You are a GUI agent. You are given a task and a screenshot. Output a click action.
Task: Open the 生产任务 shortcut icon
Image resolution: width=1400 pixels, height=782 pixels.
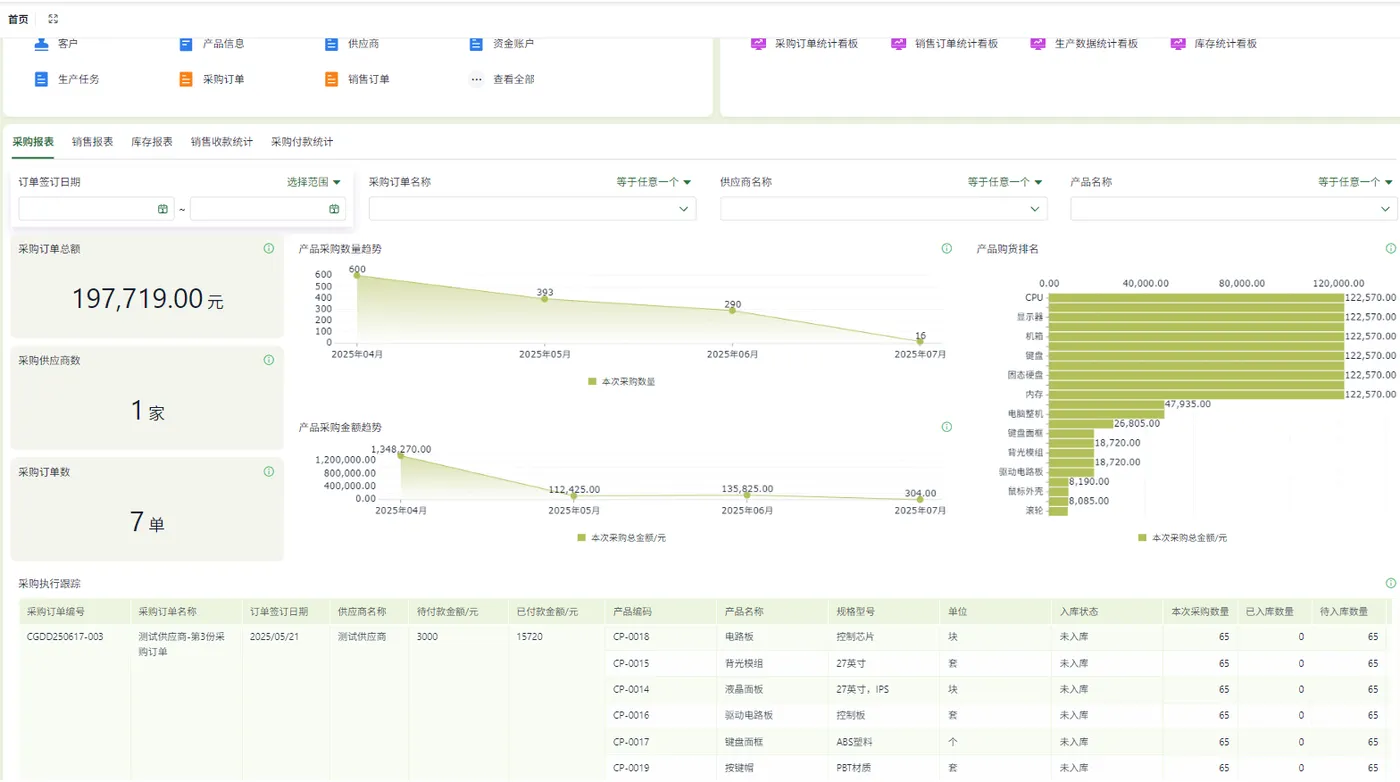(41, 79)
